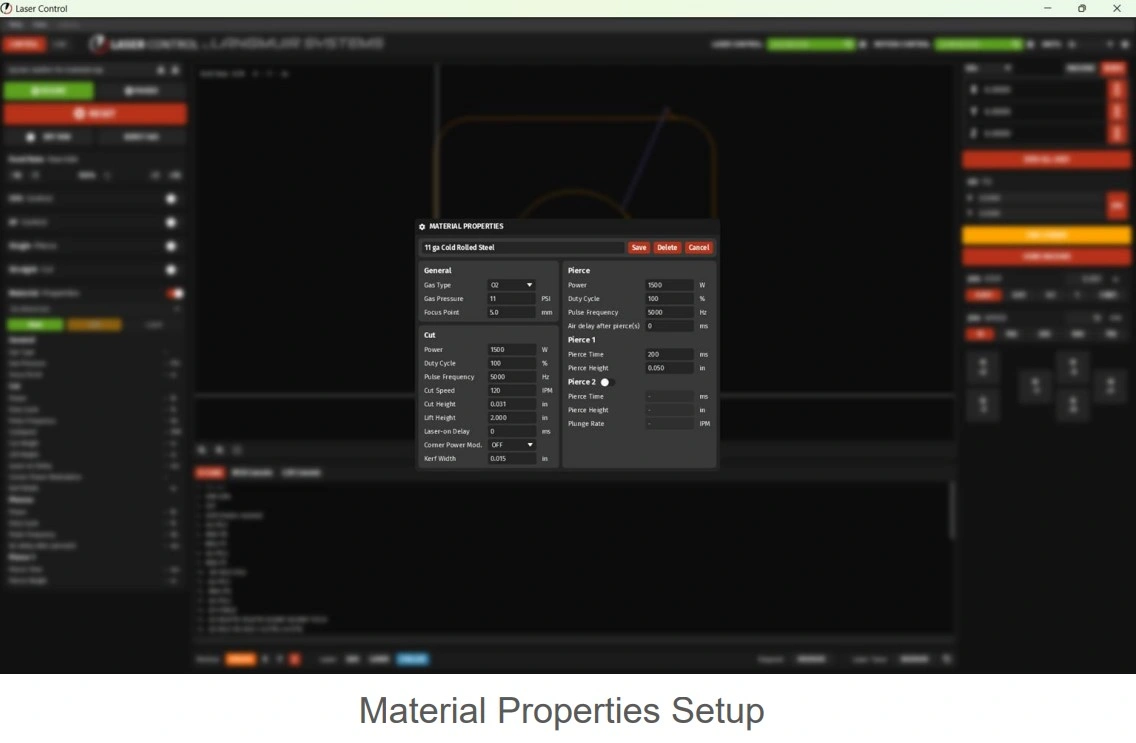This screenshot has height=743, width=1136.
Task: Open the Gas Type dropdown
Action: [x=511, y=285]
